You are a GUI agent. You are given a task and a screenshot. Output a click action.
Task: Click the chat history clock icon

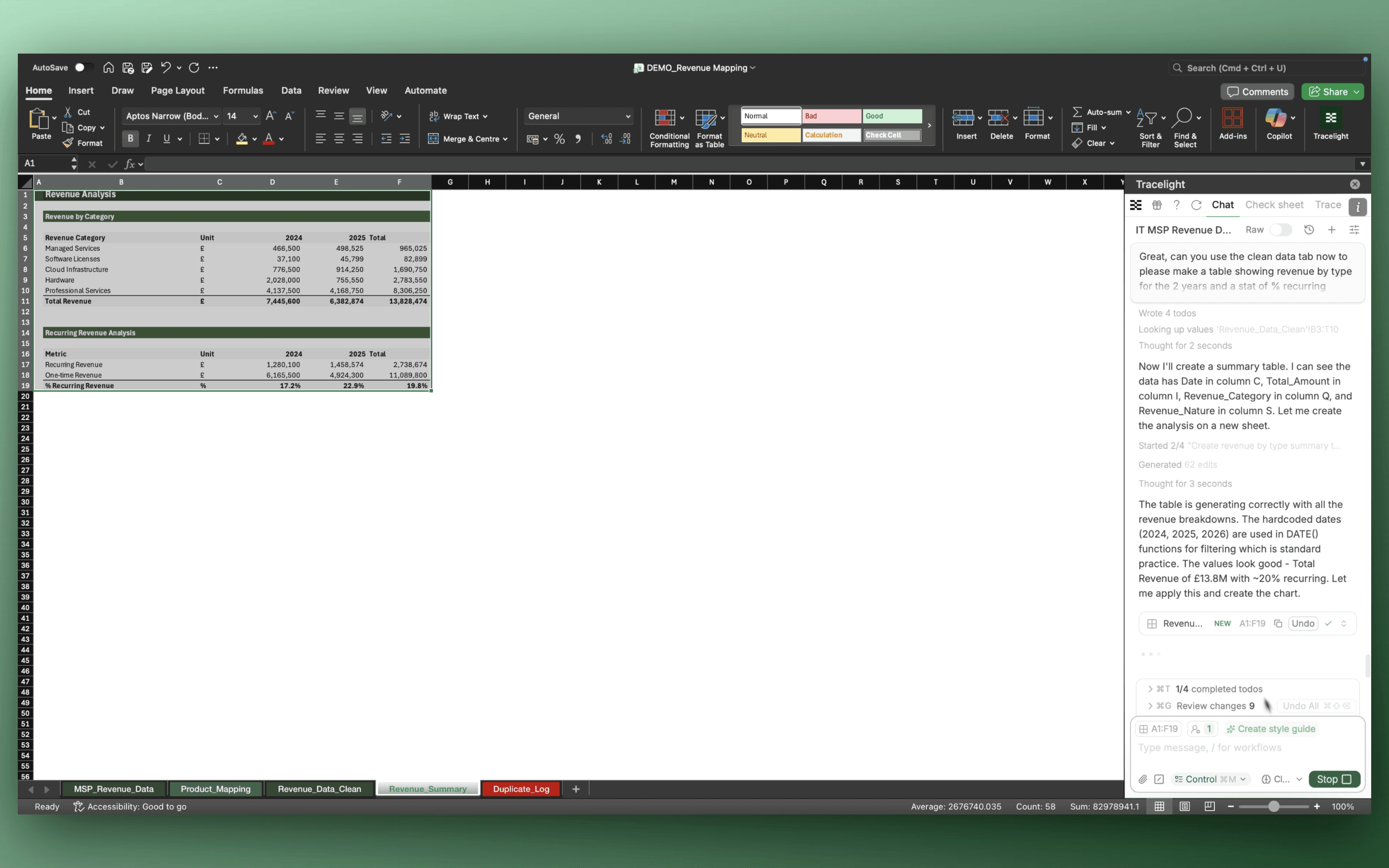(1308, 230)
